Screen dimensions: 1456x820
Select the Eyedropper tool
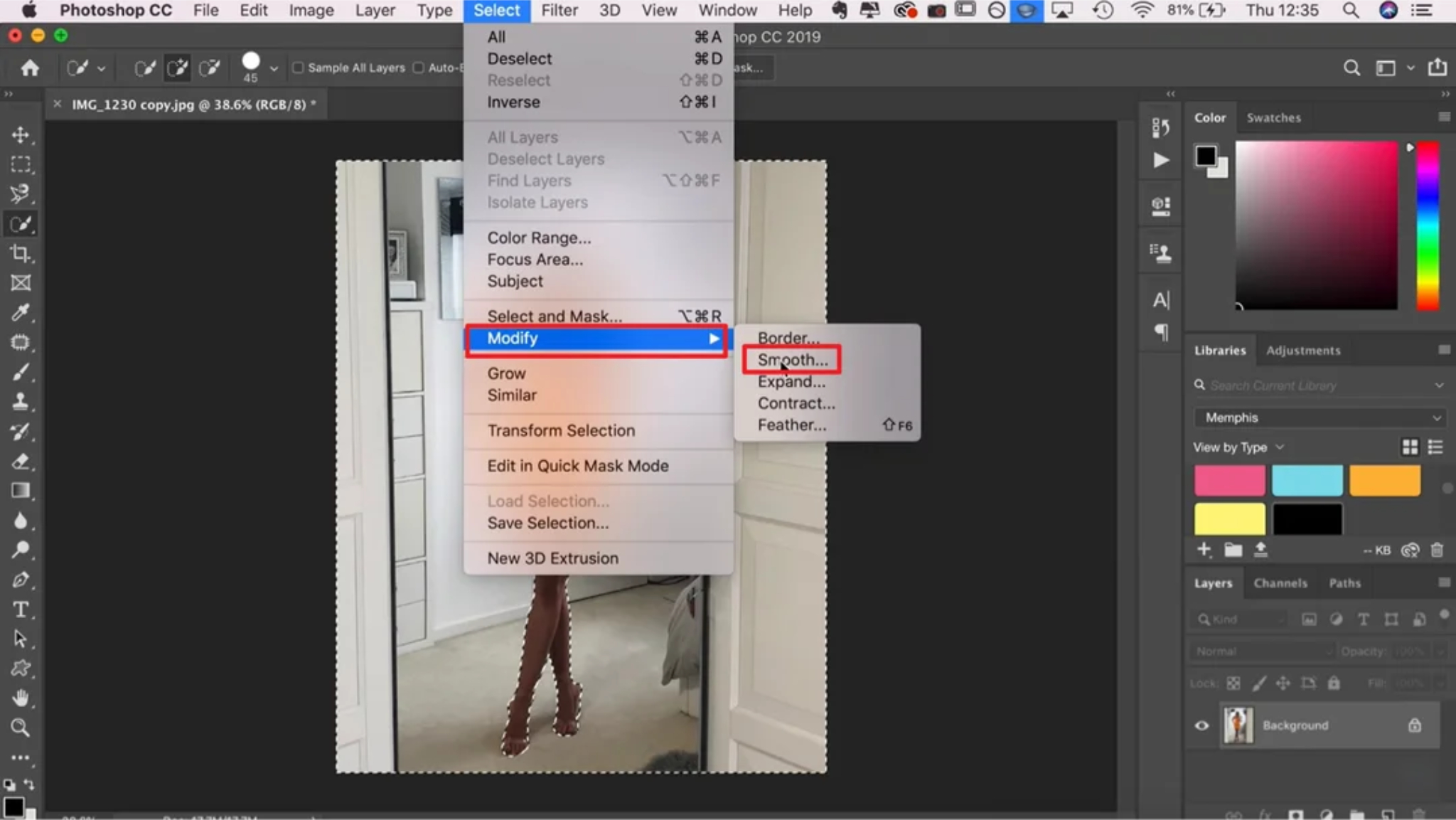tap(21, 312)
